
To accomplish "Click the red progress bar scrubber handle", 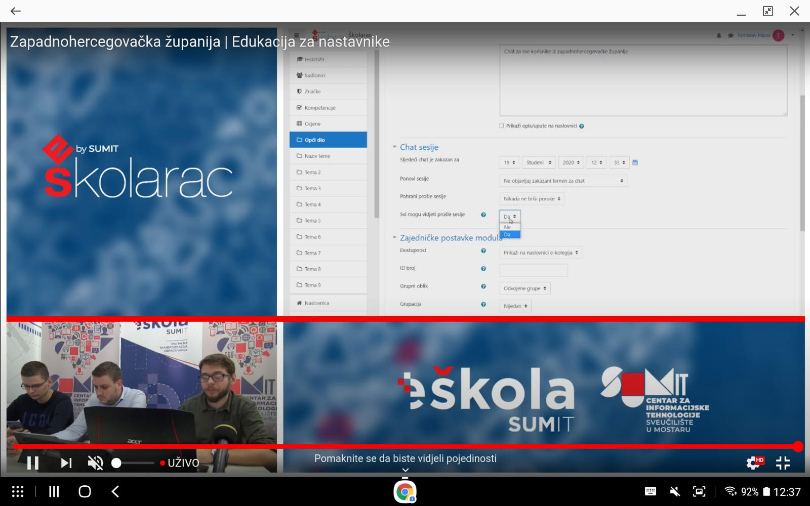I will [x=798, y=446].
